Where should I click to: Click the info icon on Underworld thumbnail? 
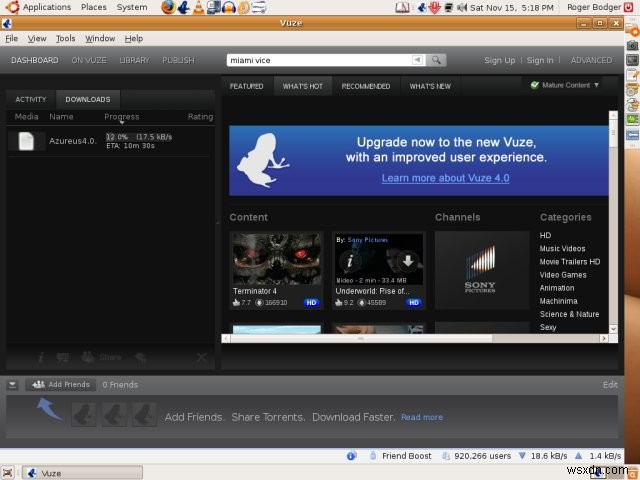350,262
